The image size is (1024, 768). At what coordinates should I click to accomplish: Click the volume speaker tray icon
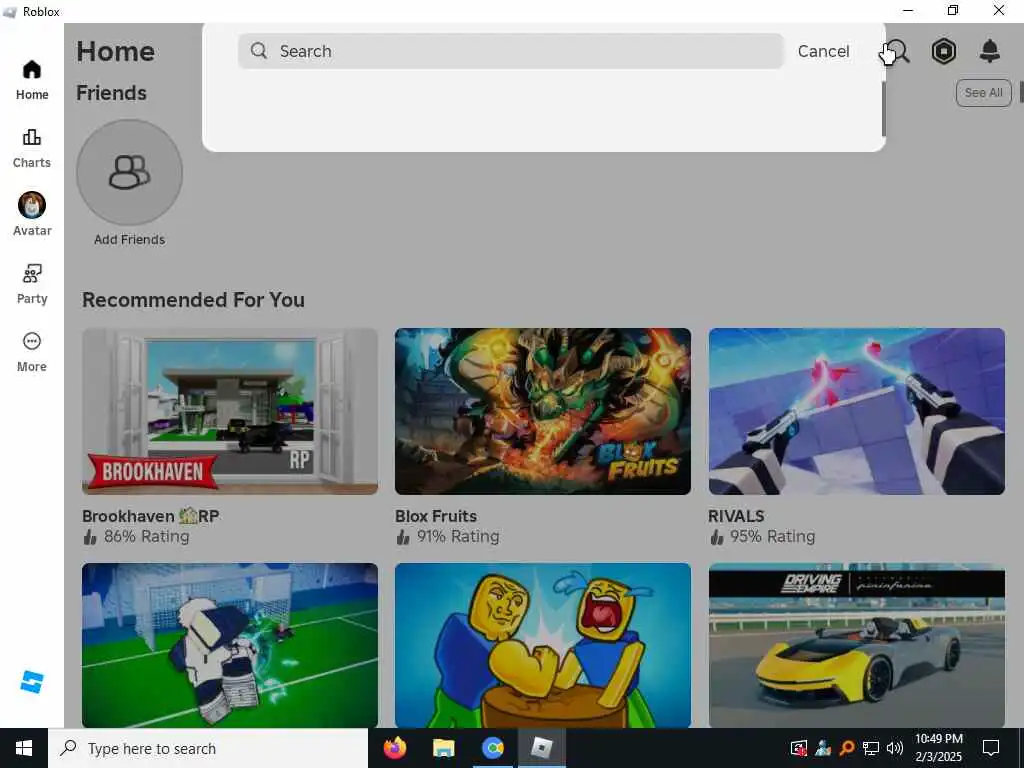895,748
